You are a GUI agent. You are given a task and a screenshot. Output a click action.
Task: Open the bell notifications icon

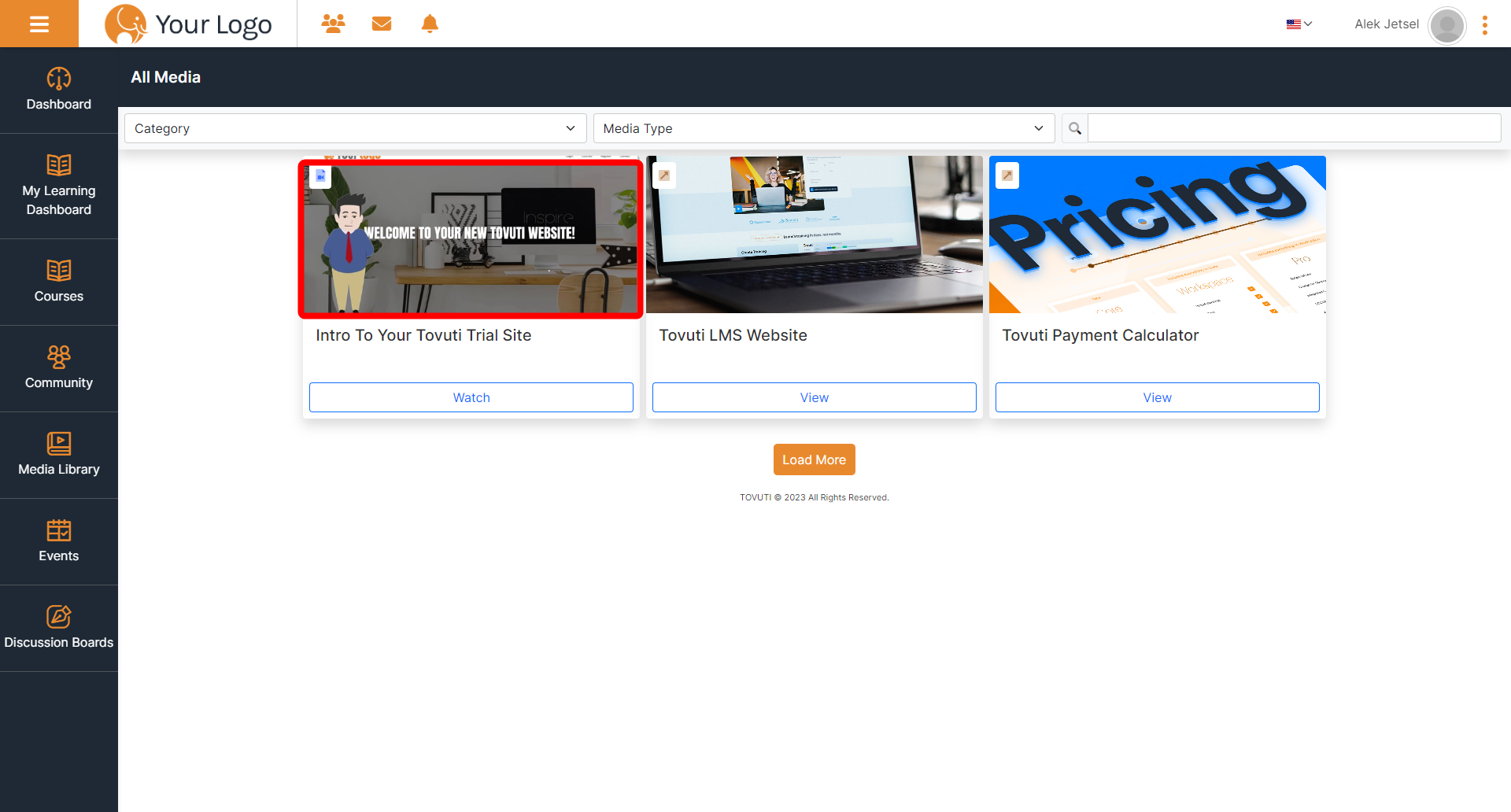pyautogui.click(x=430, y=24)
